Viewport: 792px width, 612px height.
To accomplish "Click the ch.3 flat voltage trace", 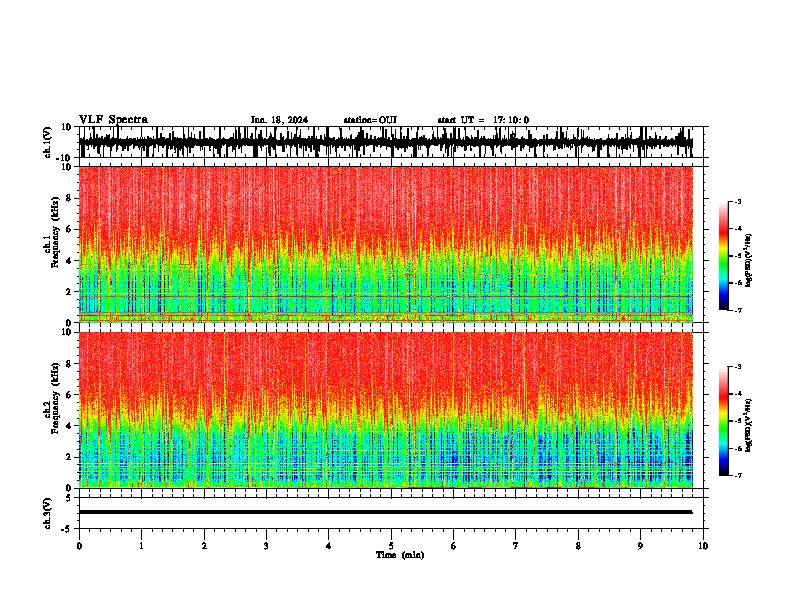I will pos(385,512).
